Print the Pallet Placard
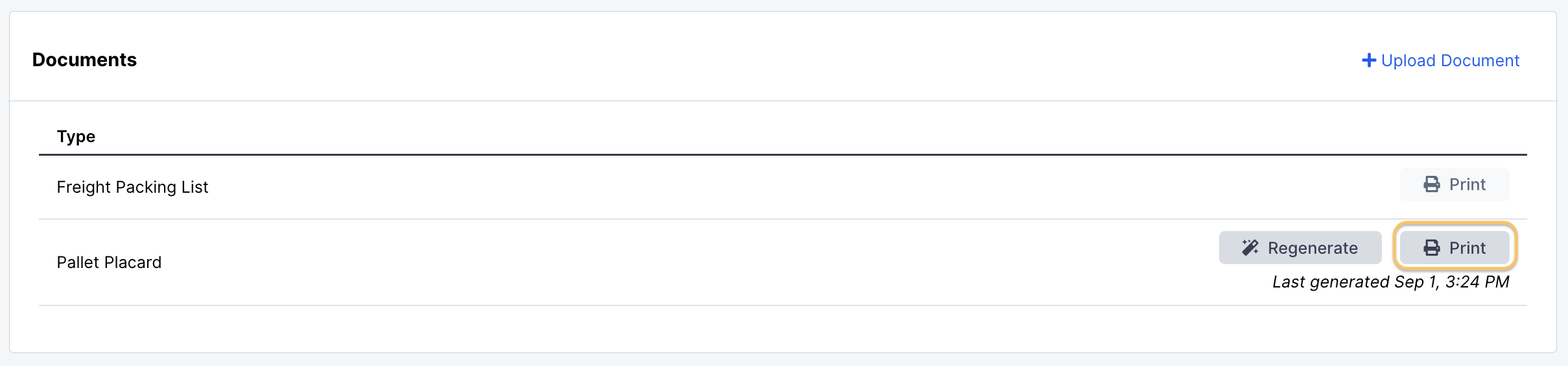The height and width of the screenshot is (366, 1568). pos(1455,247)
